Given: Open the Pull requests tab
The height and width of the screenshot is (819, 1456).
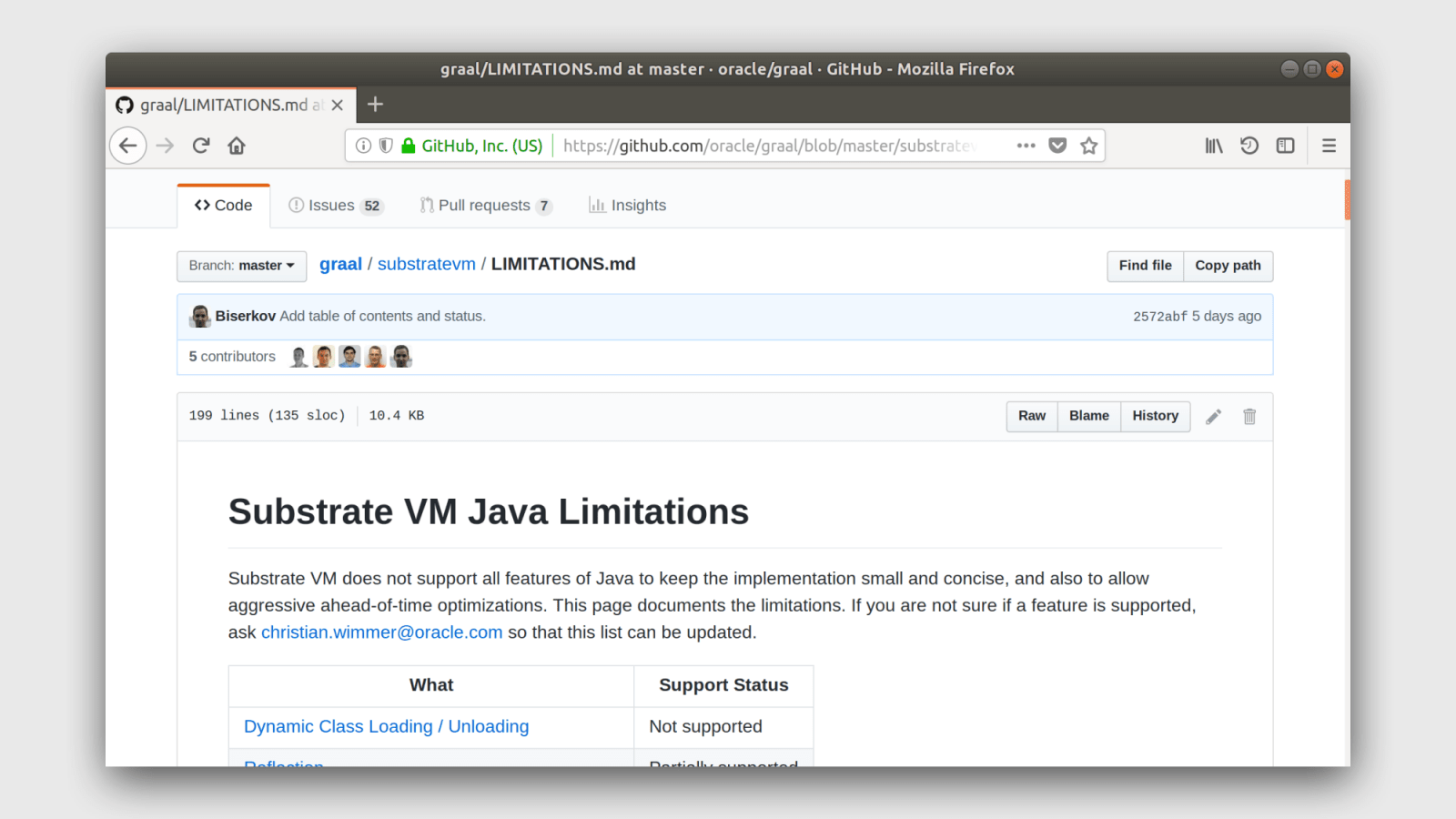Looking at the screenshot, I should (486, 206).
